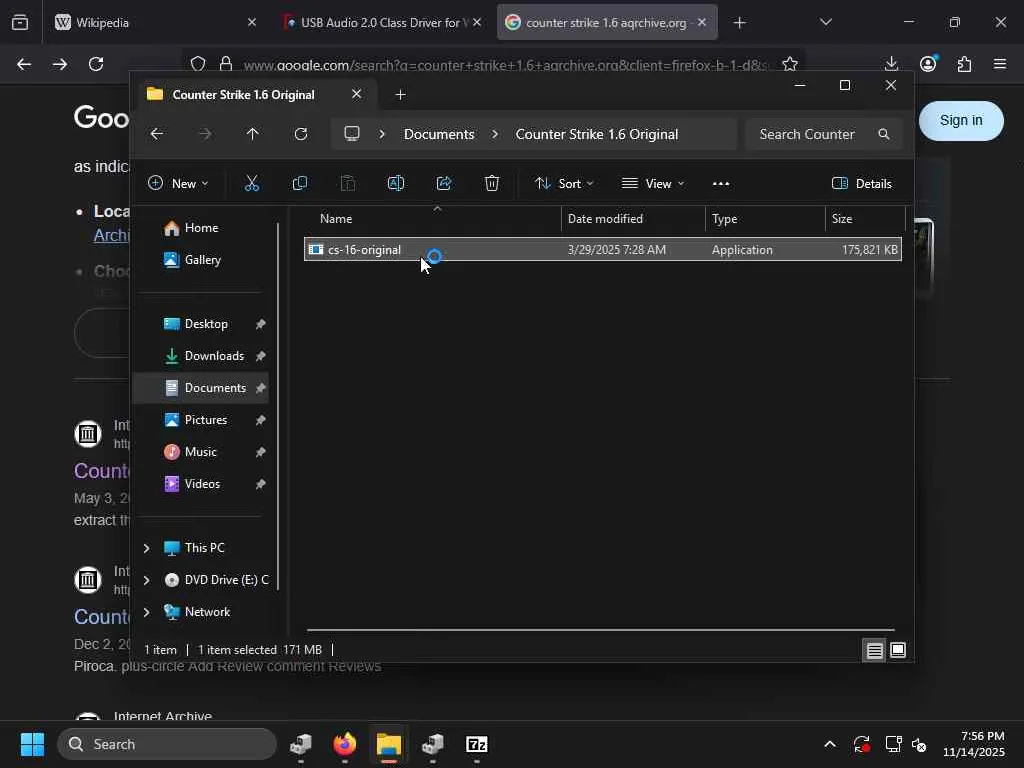Share the selected file from toolbar
The width and height of the screenshot is (1024, 768).
tap(444, 184)
